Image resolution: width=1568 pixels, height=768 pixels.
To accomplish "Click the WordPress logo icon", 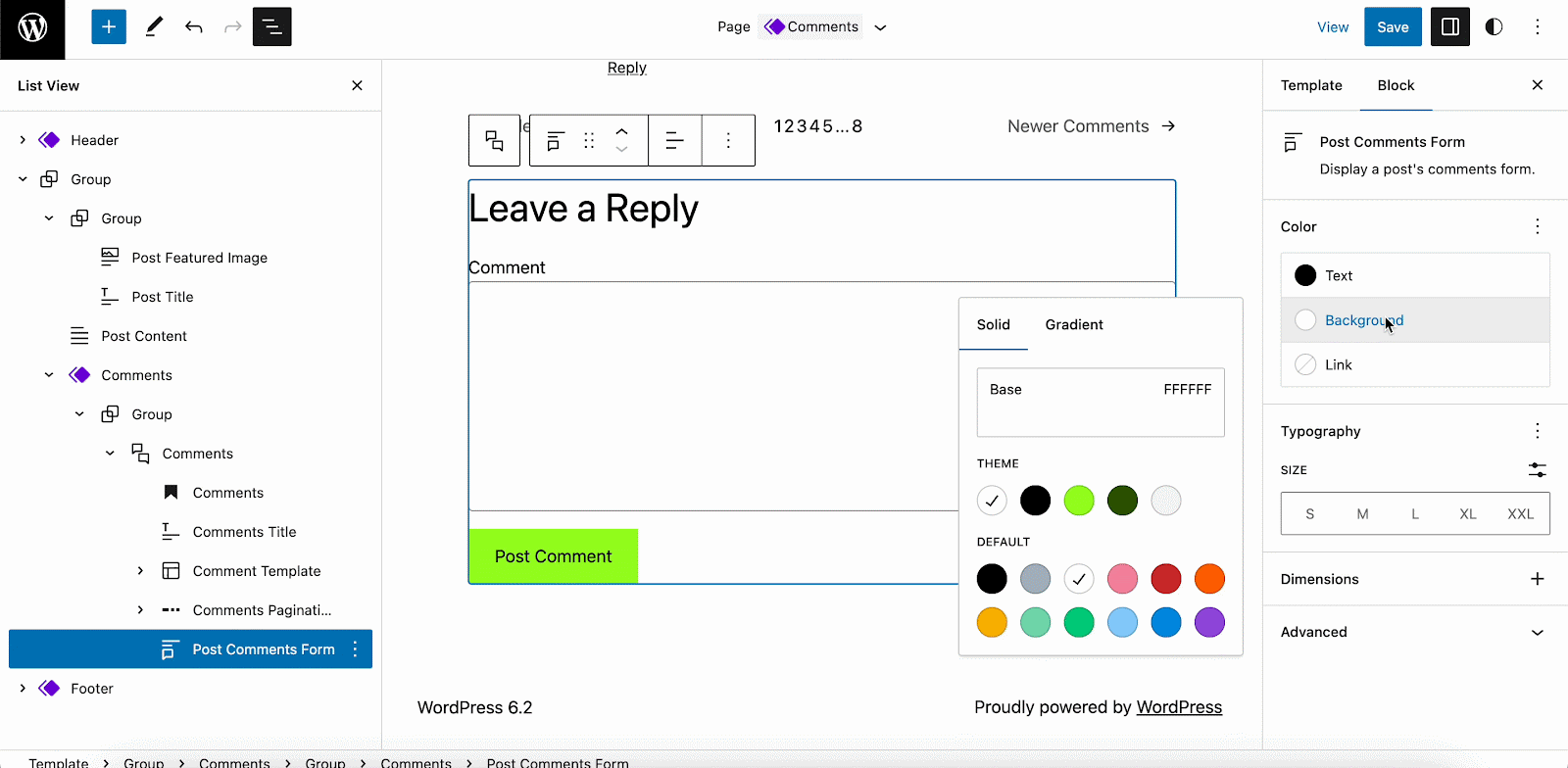I will point(32,27).
